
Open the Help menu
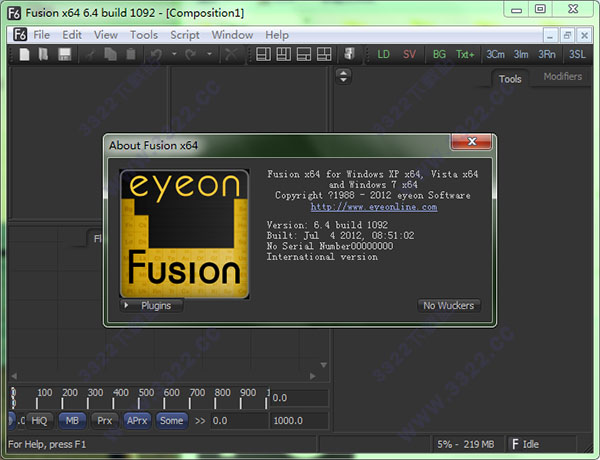click(x=277, y=35)
